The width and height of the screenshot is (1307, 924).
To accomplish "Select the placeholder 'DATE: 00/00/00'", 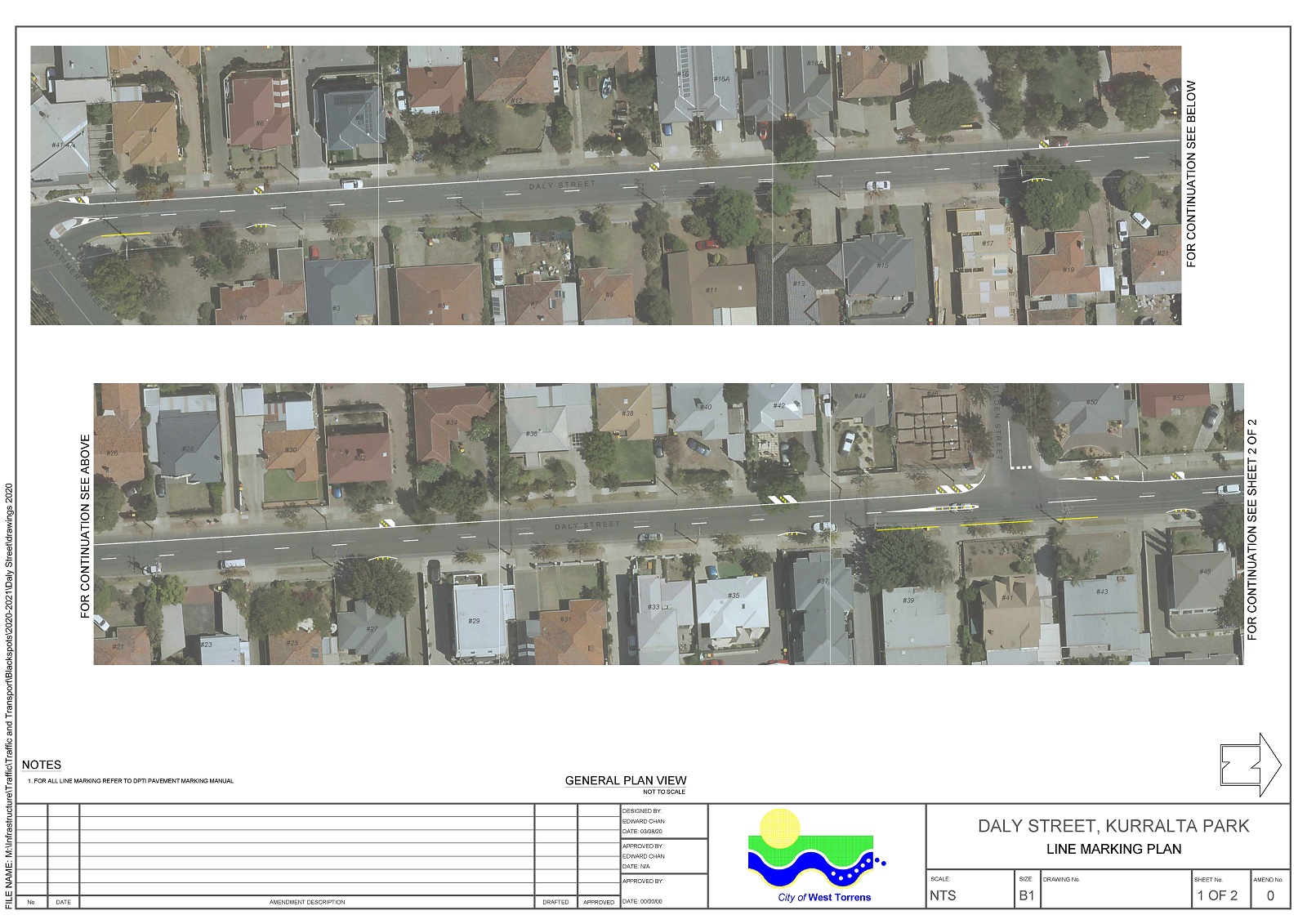I will (x=642, y=901).
